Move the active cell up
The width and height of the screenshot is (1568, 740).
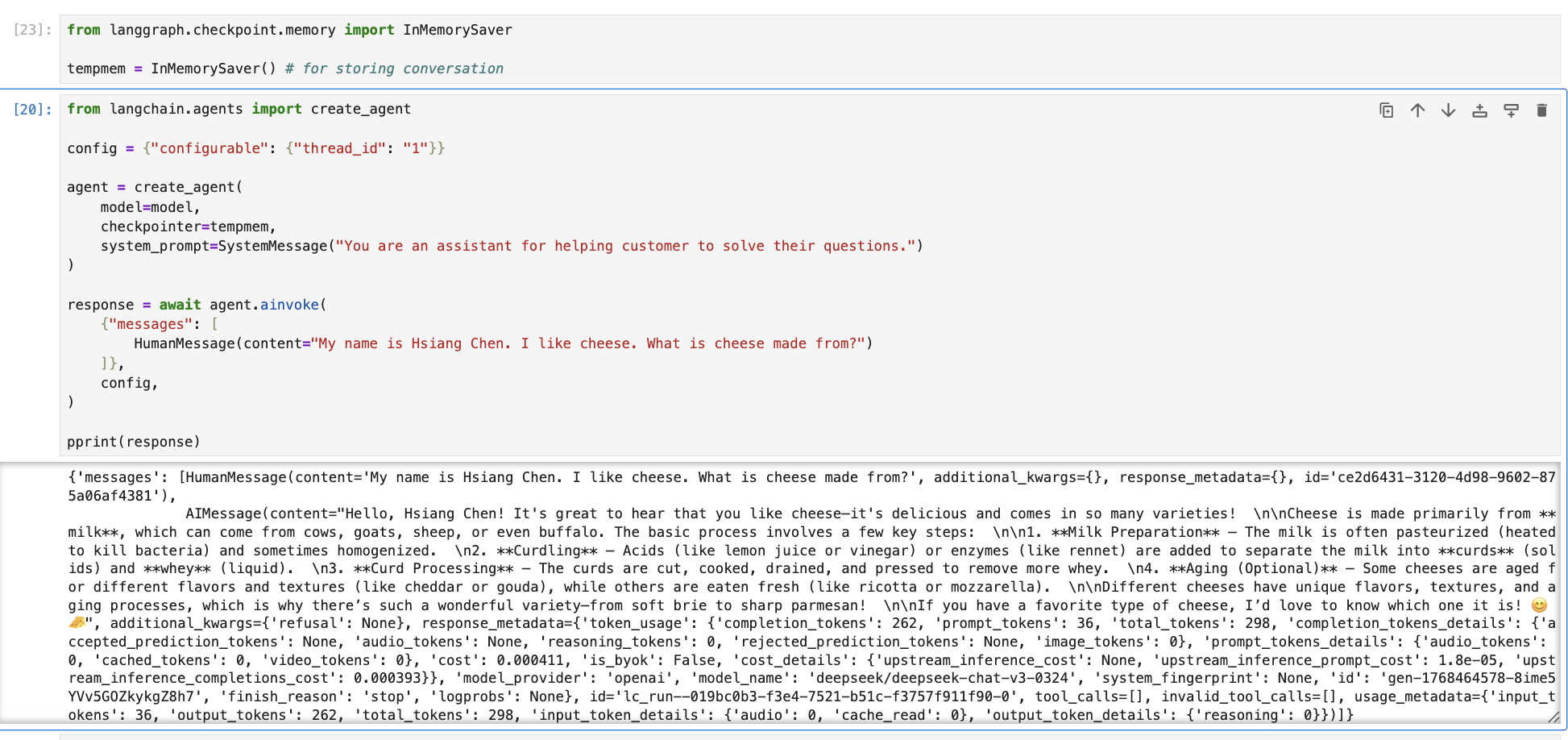pos(1417,110)
